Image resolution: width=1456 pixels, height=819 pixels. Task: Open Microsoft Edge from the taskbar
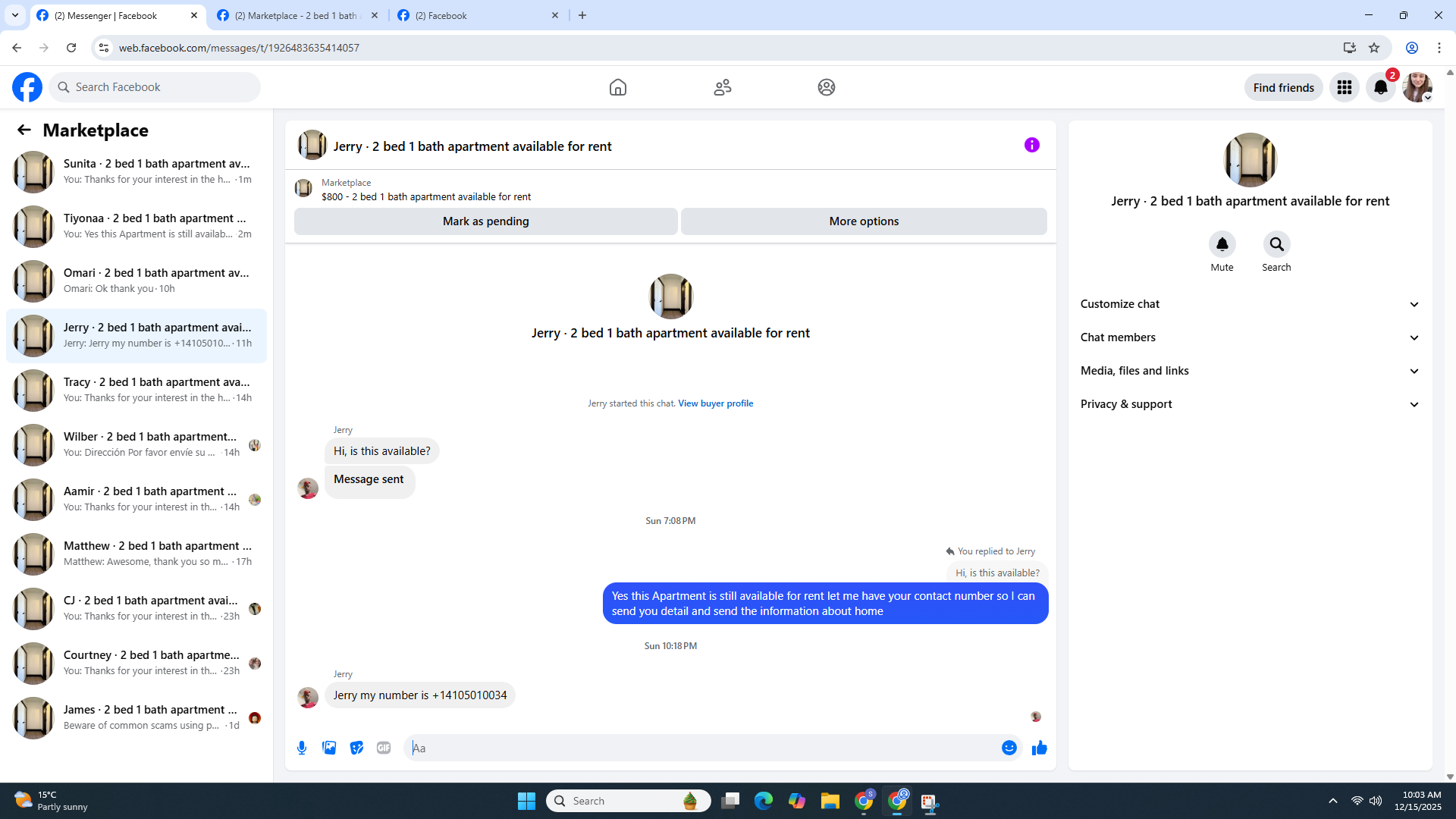coord(764,801)
